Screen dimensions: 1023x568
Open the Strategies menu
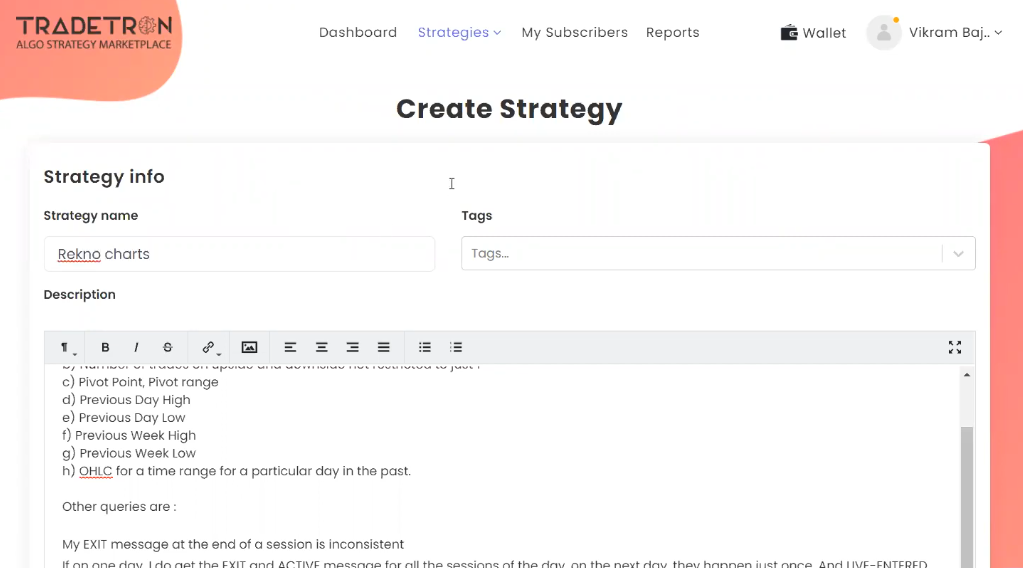click(459, 33)
